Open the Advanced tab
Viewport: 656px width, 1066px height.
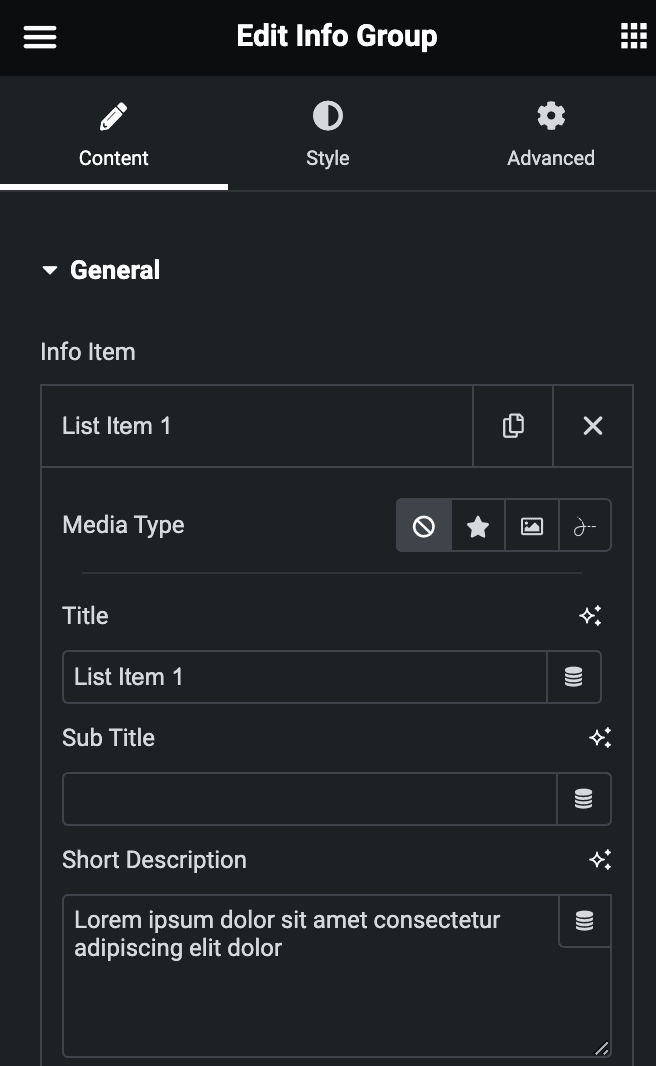click(551, 135)
